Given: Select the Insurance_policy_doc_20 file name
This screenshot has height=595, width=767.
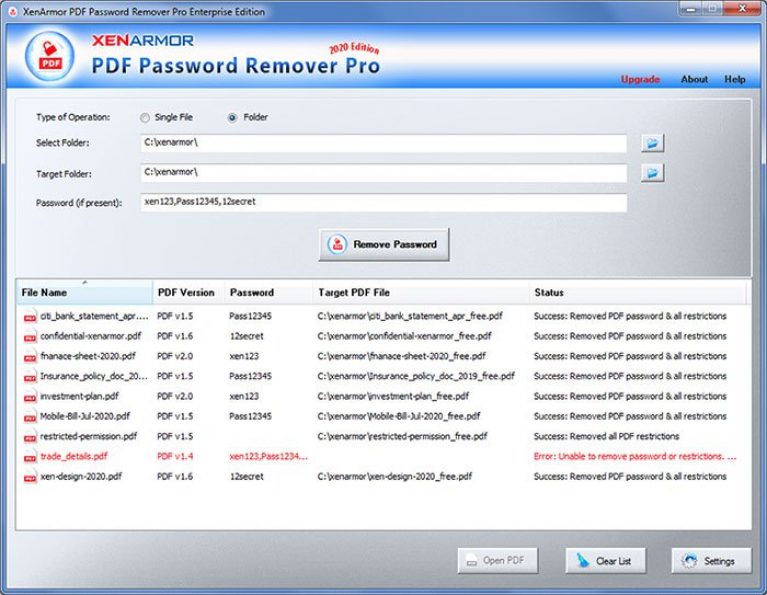Looking at the screenshot, I should 93,376.
